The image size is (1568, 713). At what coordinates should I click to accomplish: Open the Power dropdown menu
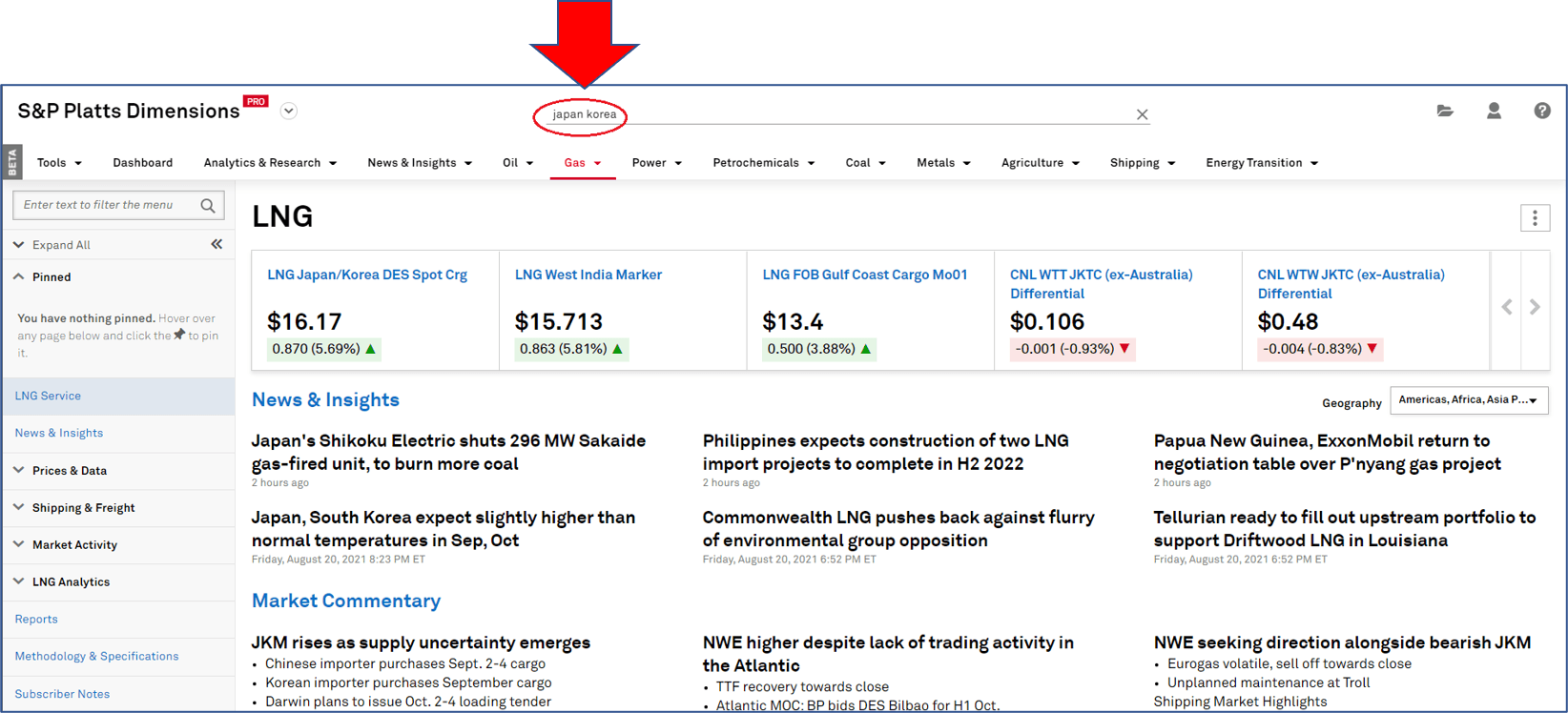(x=656, y=163)
